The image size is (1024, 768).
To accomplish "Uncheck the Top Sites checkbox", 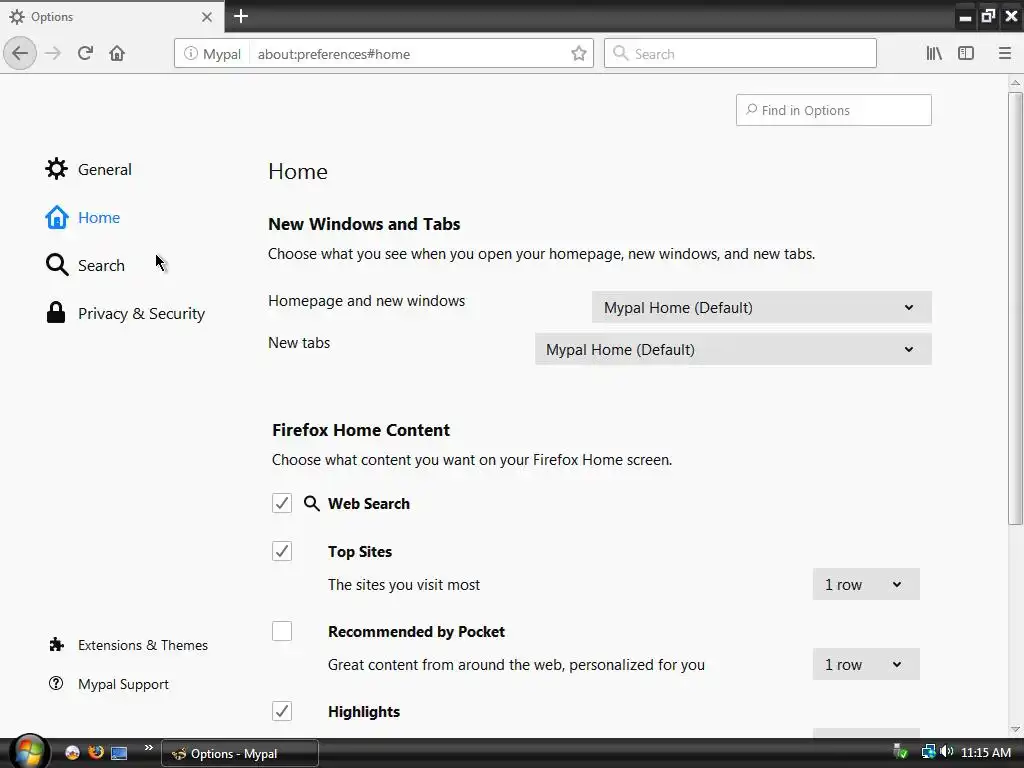I will [282, 551].
